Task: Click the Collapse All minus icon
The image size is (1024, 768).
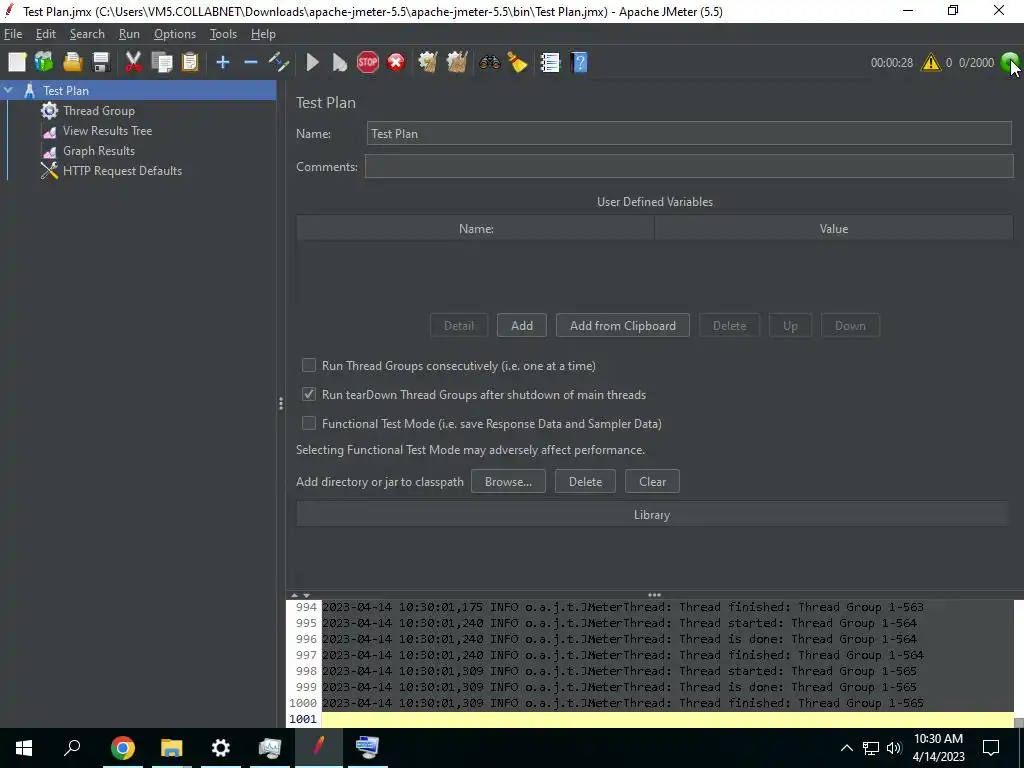Action: click(251, 63)
